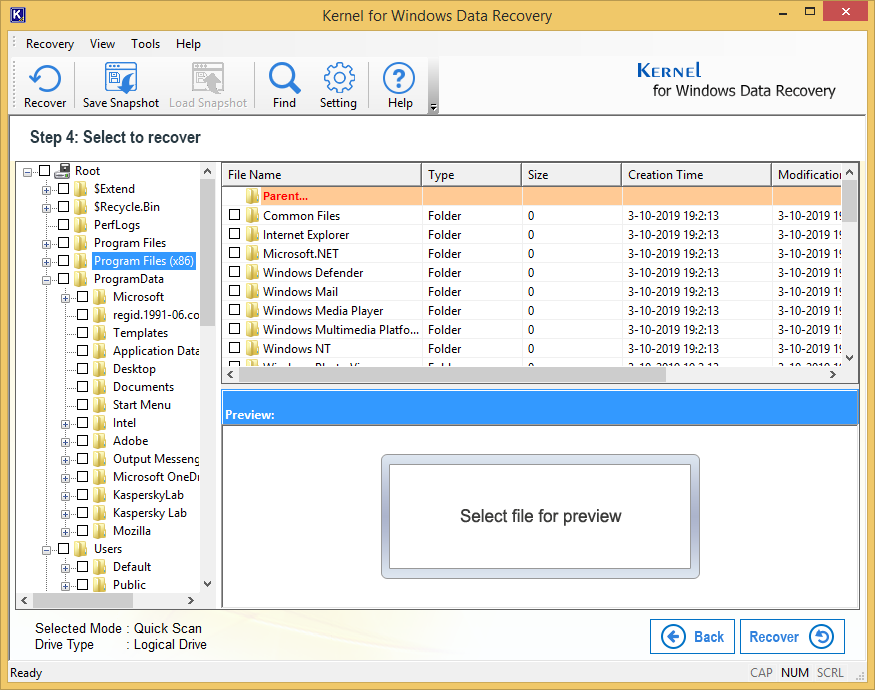
Task: Check the Internet Explorer checkbox
Action: (x=234, y=234)
